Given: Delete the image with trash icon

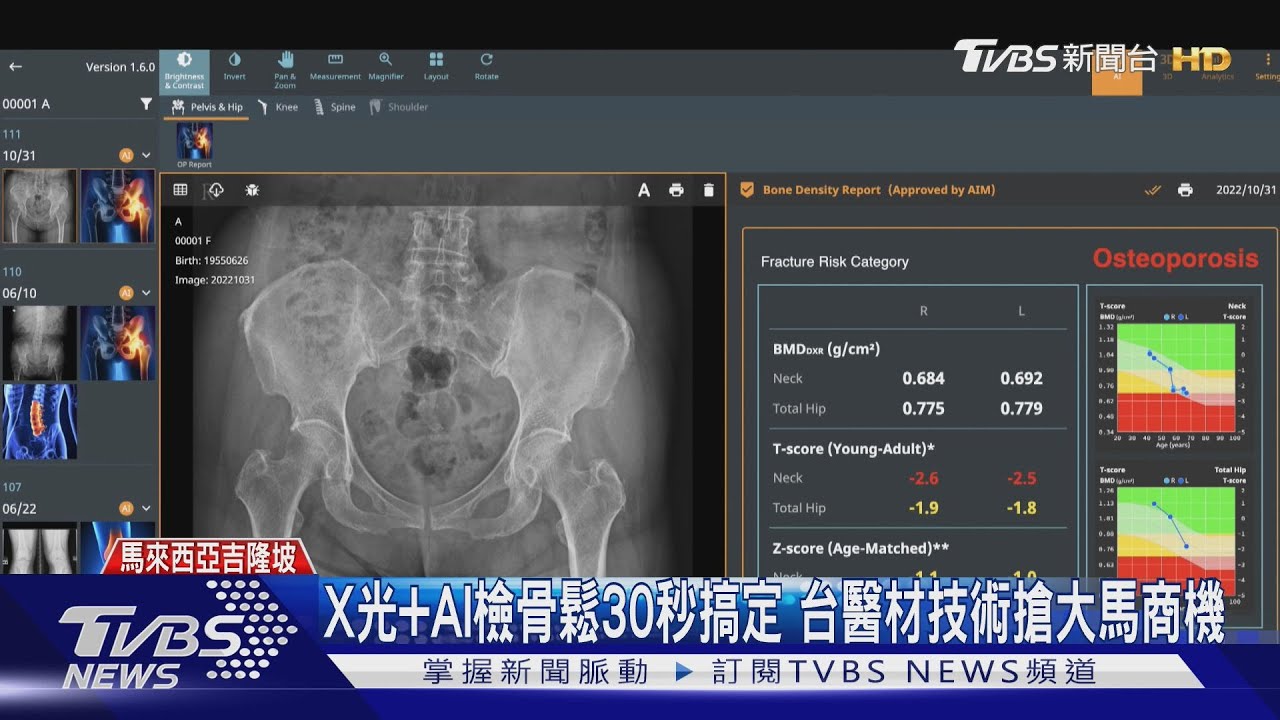Looking at the screenshot, I should [709, 190].
